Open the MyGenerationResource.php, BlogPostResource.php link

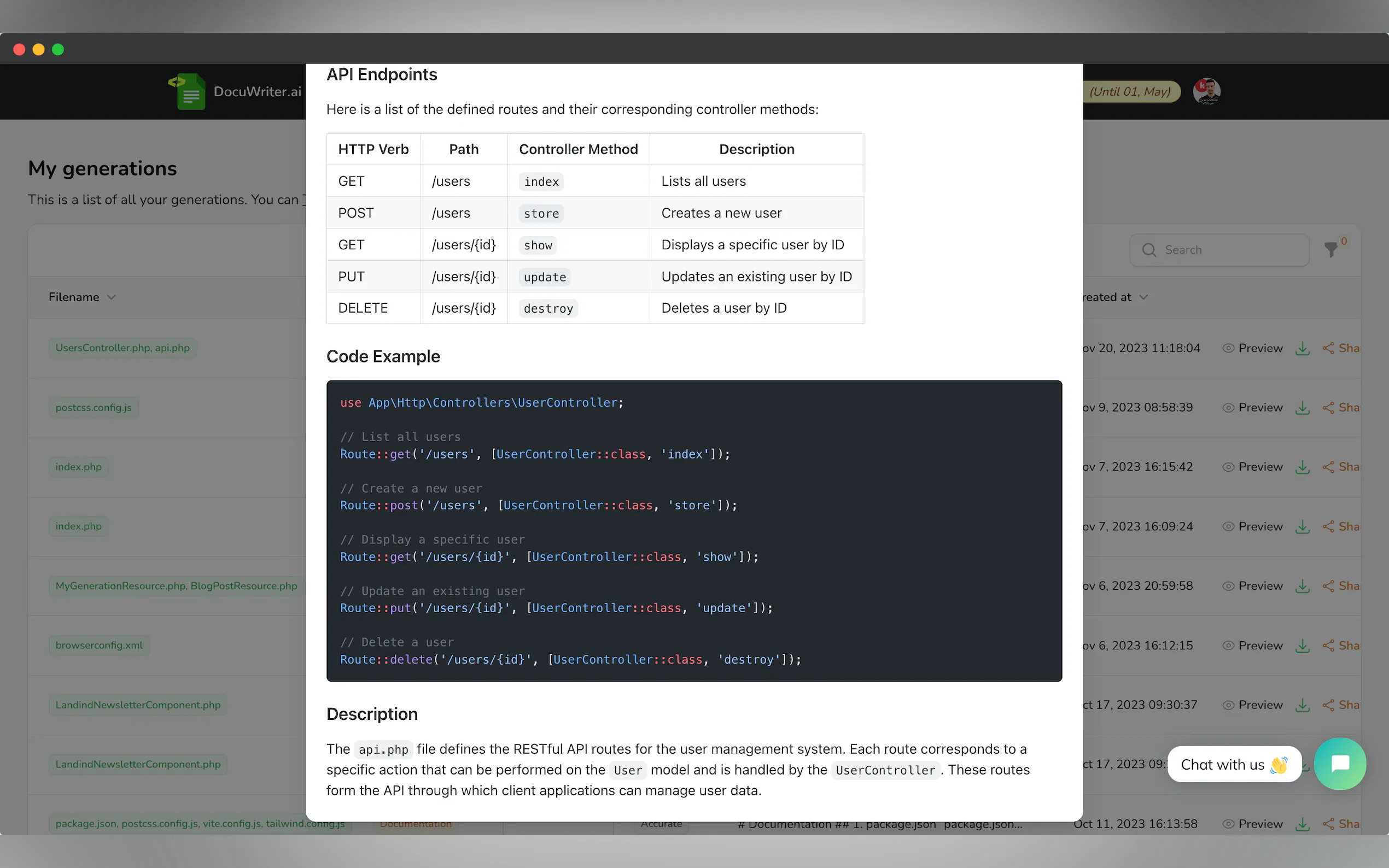[x=176, y=585]
